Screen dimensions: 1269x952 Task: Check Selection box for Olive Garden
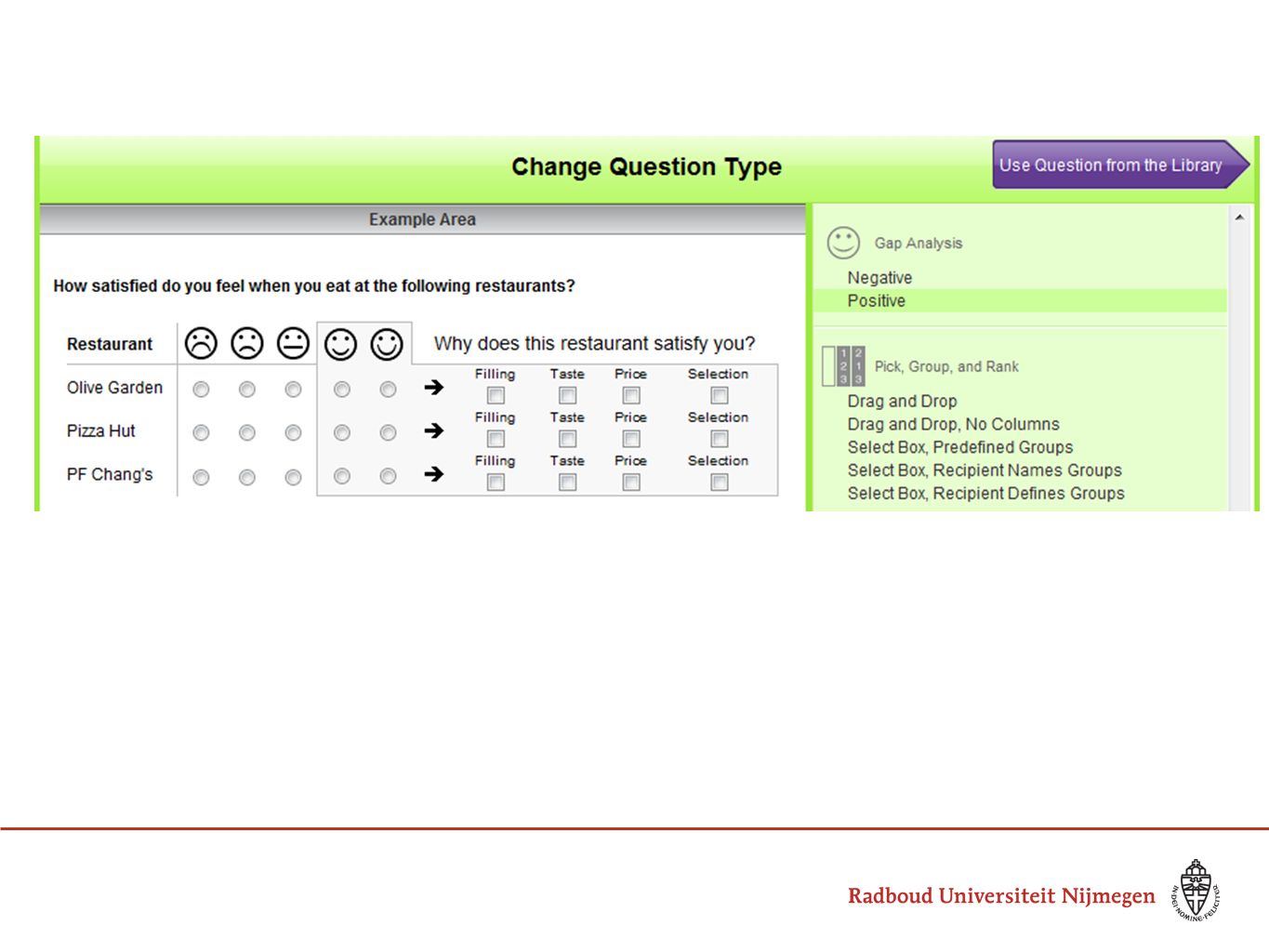pos(719,395)
